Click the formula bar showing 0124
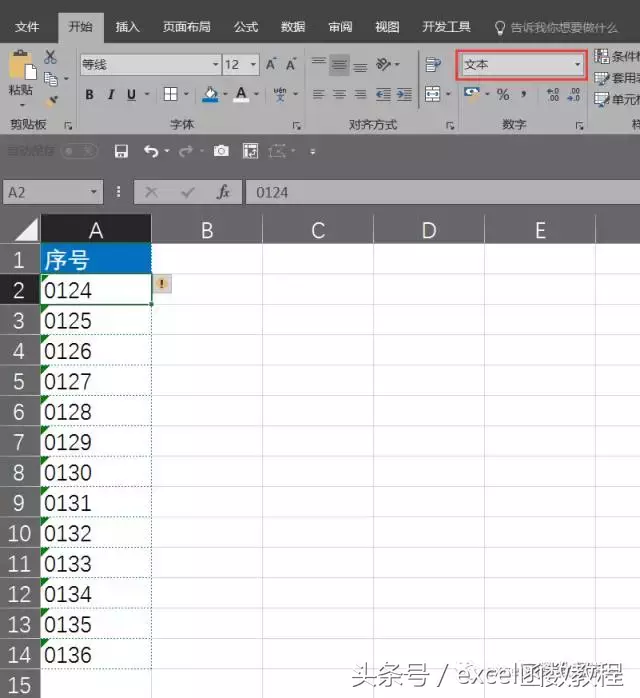Screen dimensions: 640x698 [x=443, y=192]
